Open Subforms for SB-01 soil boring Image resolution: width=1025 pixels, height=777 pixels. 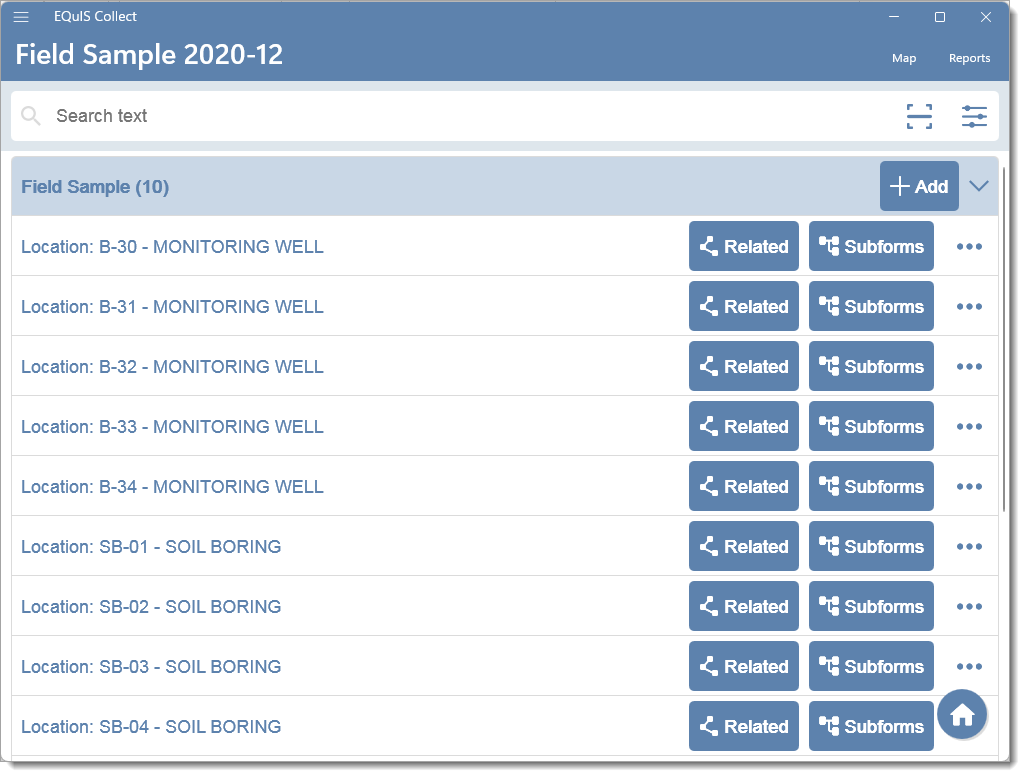pyautogui.click(x=871, y=546)
